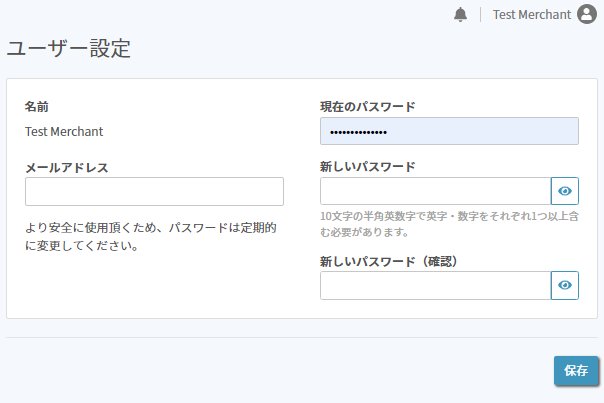Focus the メールアドレス input field

[154, 191]
